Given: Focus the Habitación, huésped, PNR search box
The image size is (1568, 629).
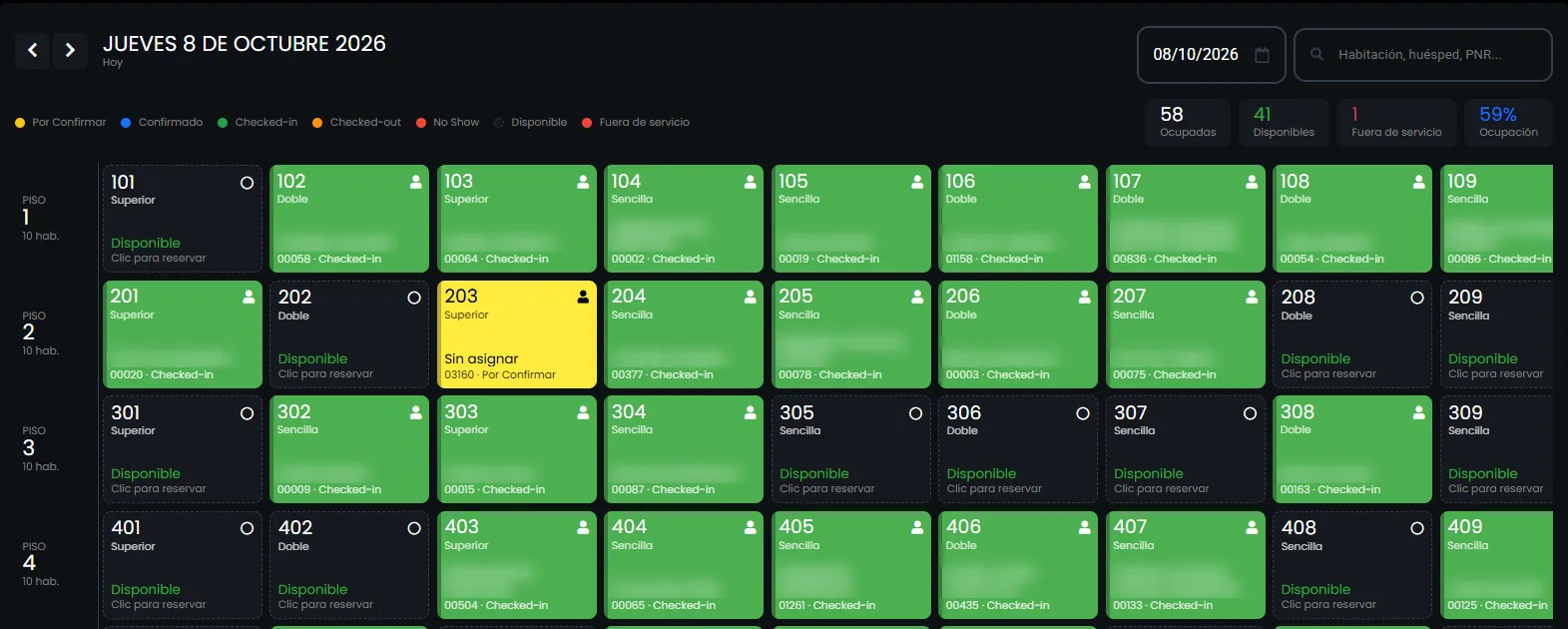Looking at the screenshot, I should (1422, 55).
